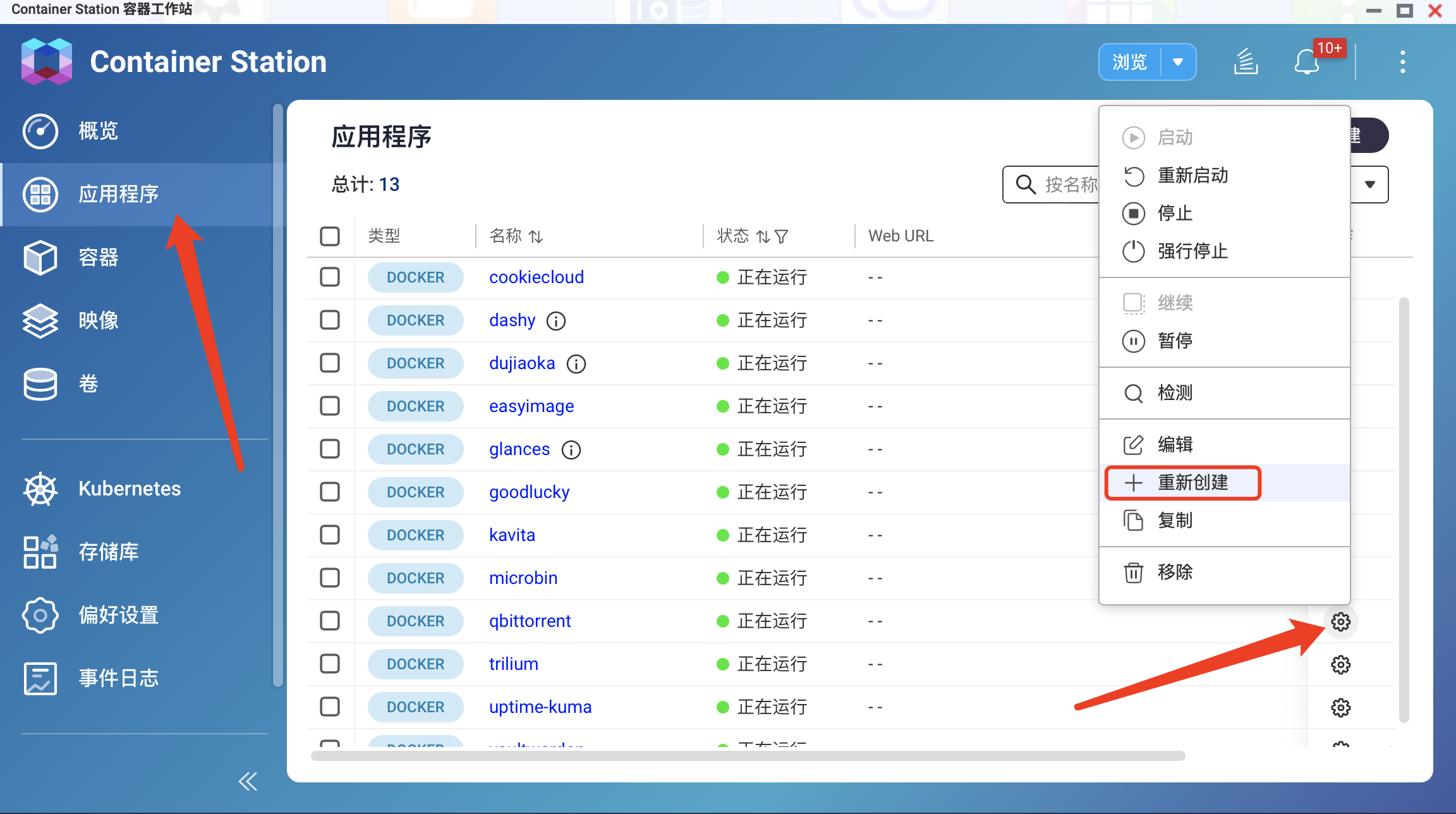The width and height of the screenshot is (1456, 814).
Task: Check the cookiecloud row checkbox
Action: click(330, 277)
